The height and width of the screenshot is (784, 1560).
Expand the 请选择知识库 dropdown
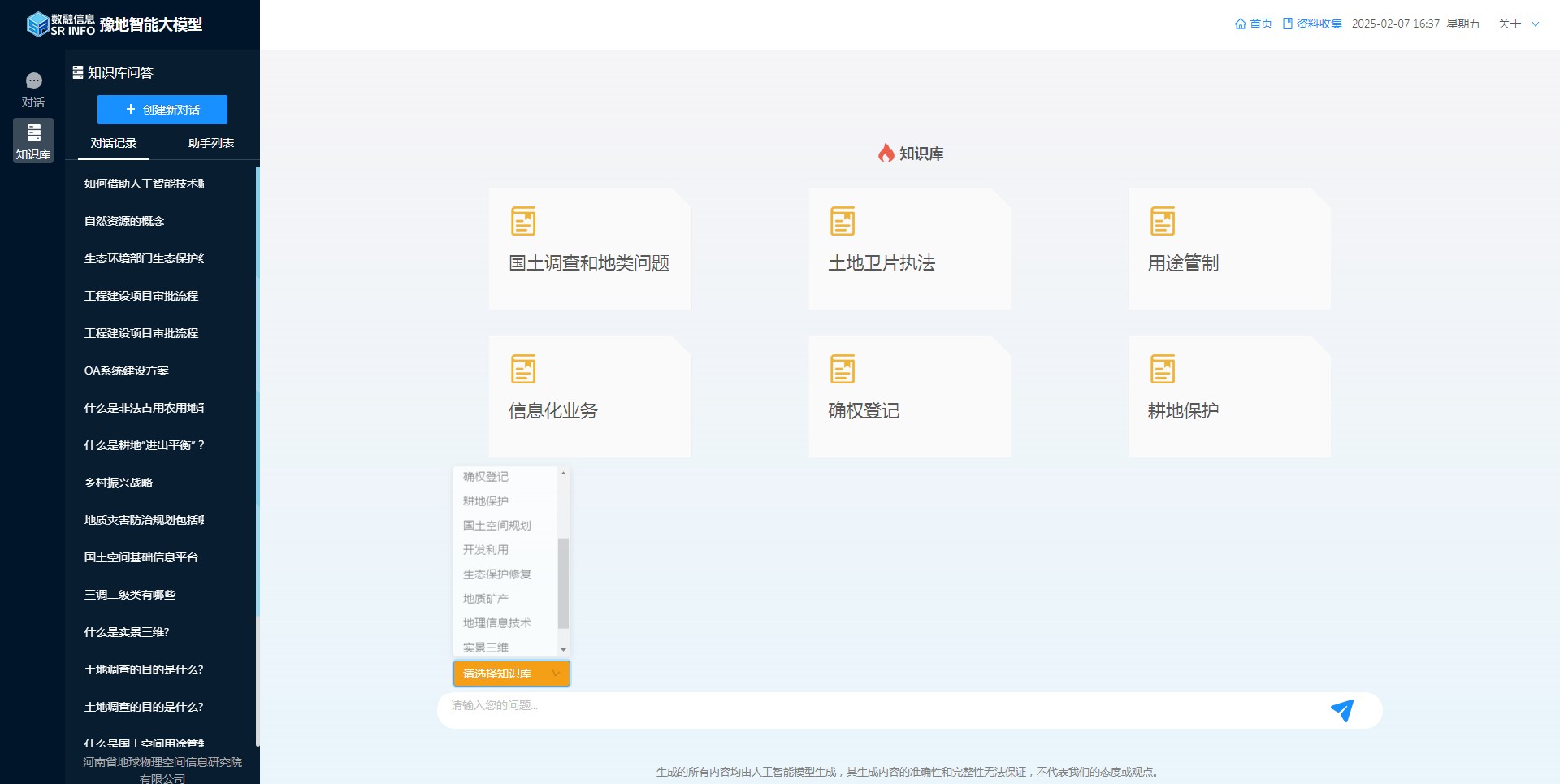[x=511, y=674]
